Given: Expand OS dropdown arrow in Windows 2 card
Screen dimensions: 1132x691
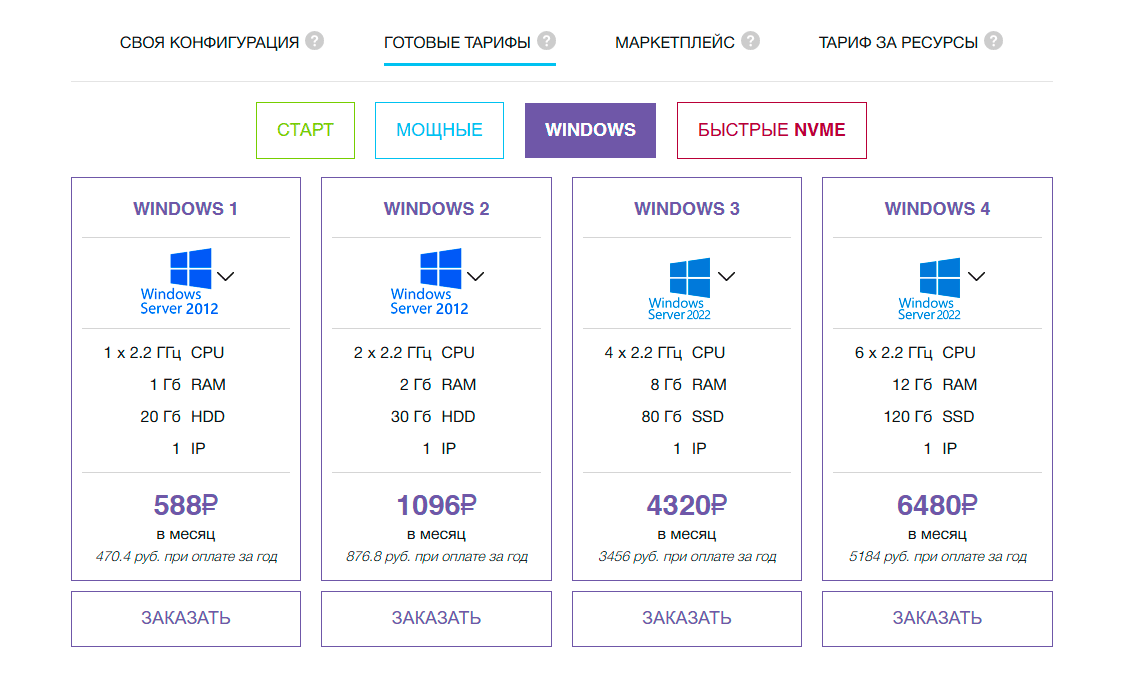Looking at the screenshot, I should click(x=476, y=277).
